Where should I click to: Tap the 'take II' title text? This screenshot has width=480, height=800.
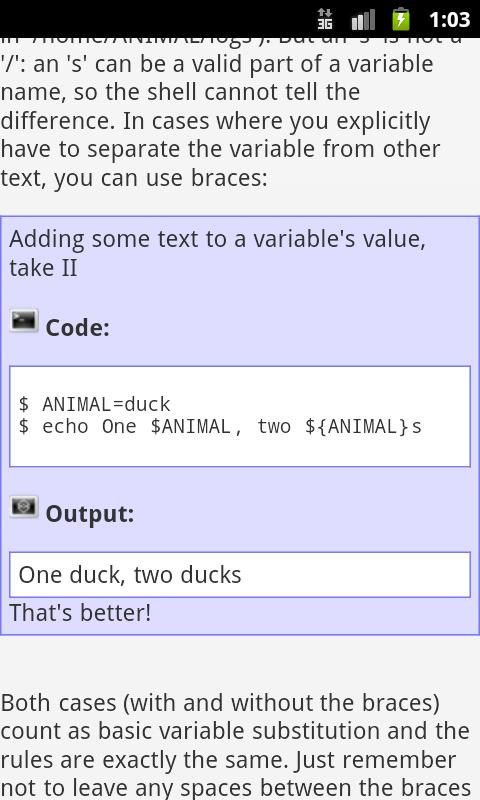pos(43,268)
